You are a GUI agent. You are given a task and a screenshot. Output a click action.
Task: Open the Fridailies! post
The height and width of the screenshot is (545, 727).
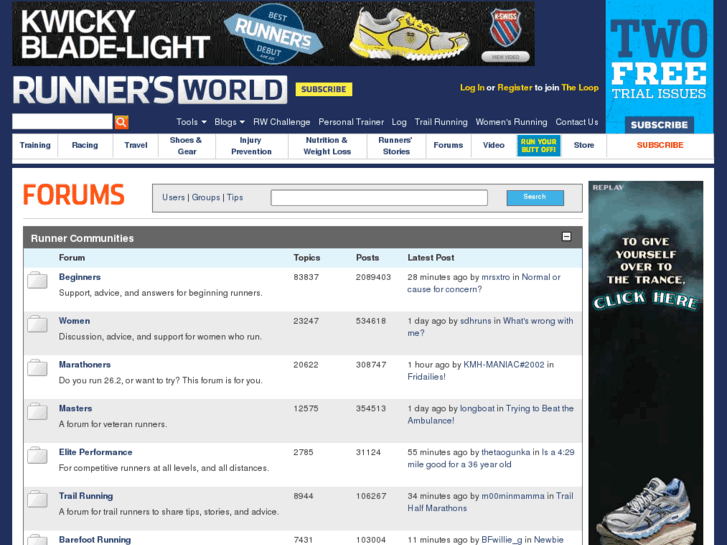pos(426,377)
